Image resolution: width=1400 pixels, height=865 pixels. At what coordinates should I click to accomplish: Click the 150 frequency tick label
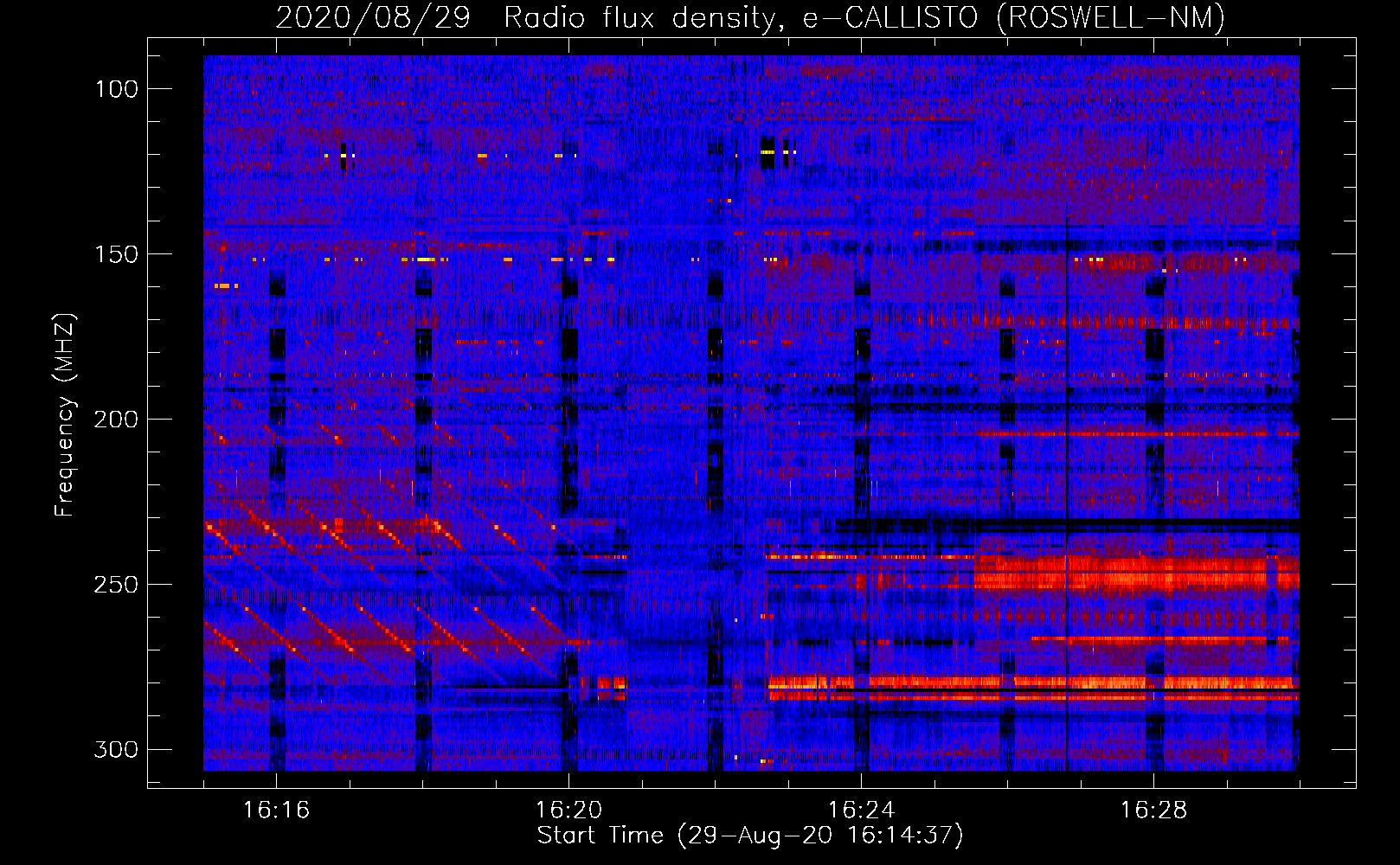coord(117,254)
